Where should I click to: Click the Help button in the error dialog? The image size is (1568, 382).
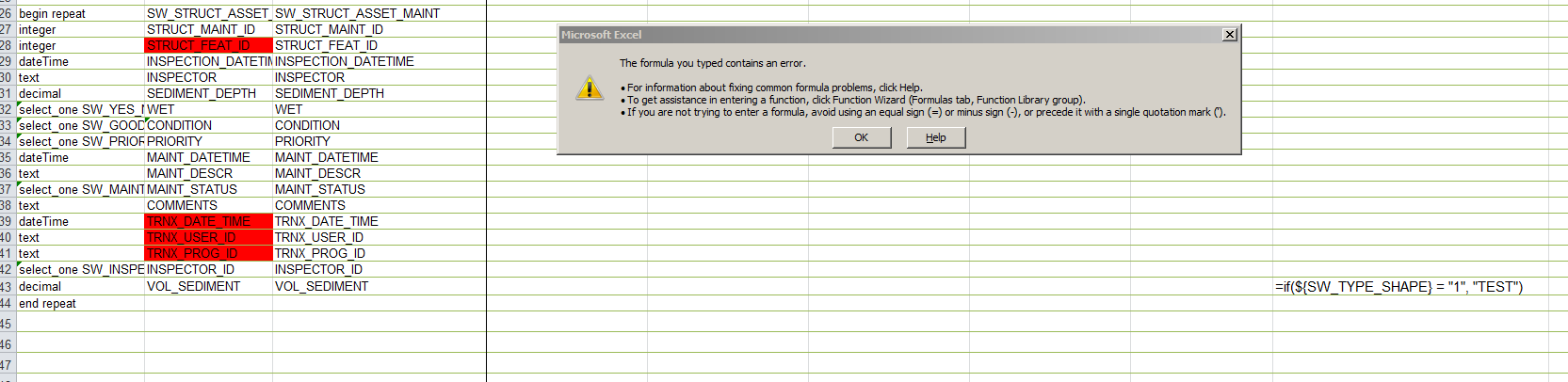pyautogui.click(x=935, y=137)
